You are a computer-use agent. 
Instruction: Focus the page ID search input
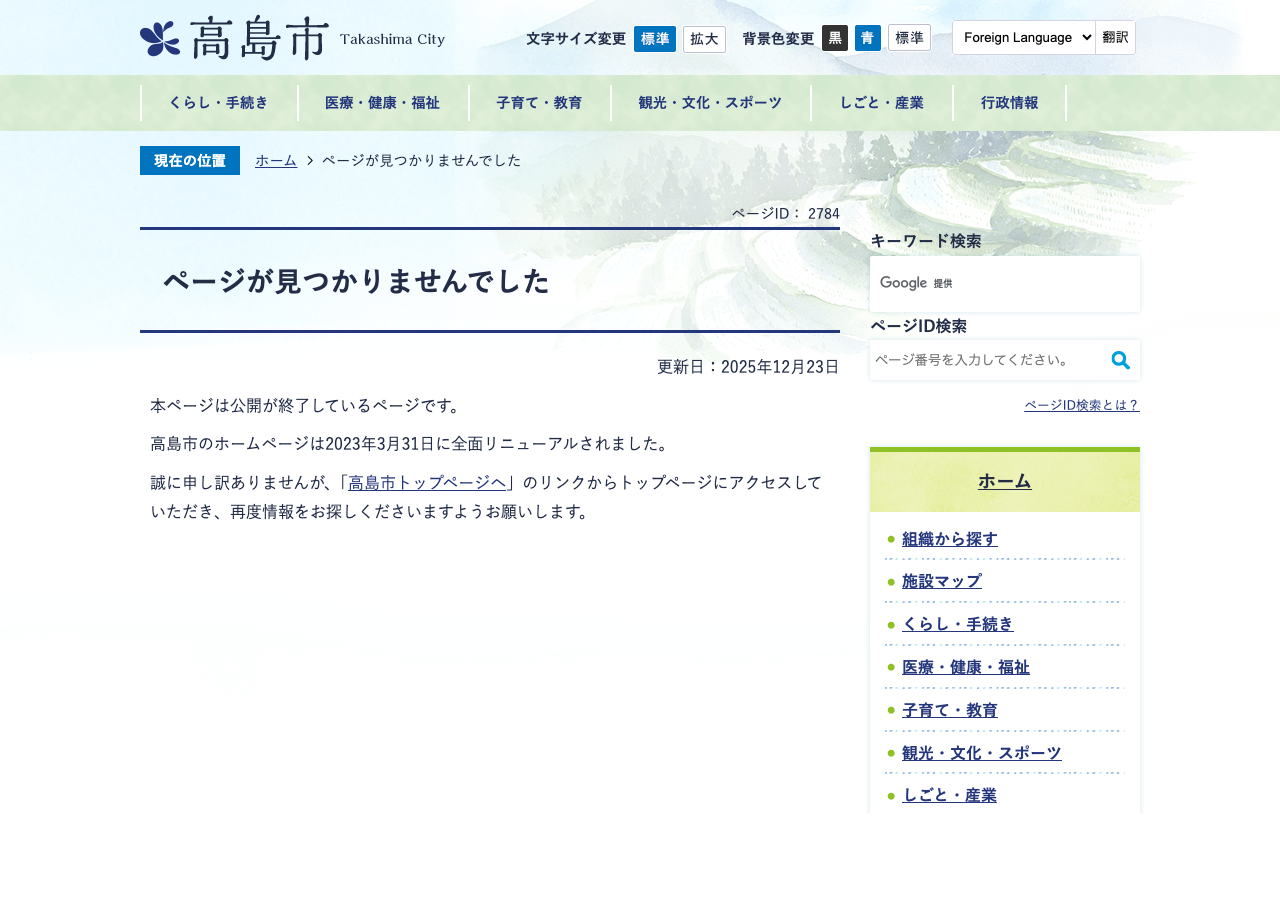click(988, 360)
